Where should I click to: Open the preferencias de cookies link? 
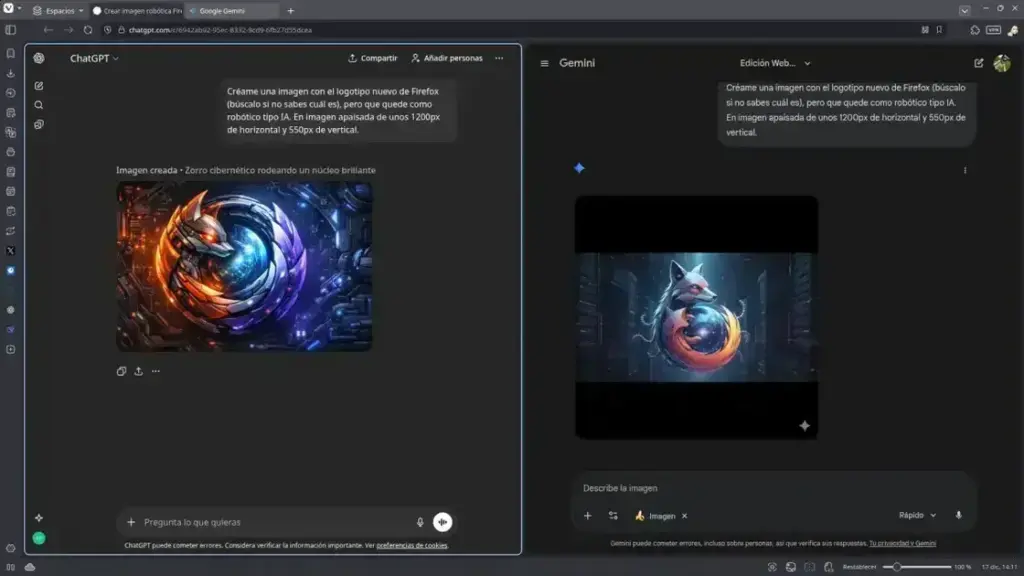pyautogui.click(x=412, y=545)
